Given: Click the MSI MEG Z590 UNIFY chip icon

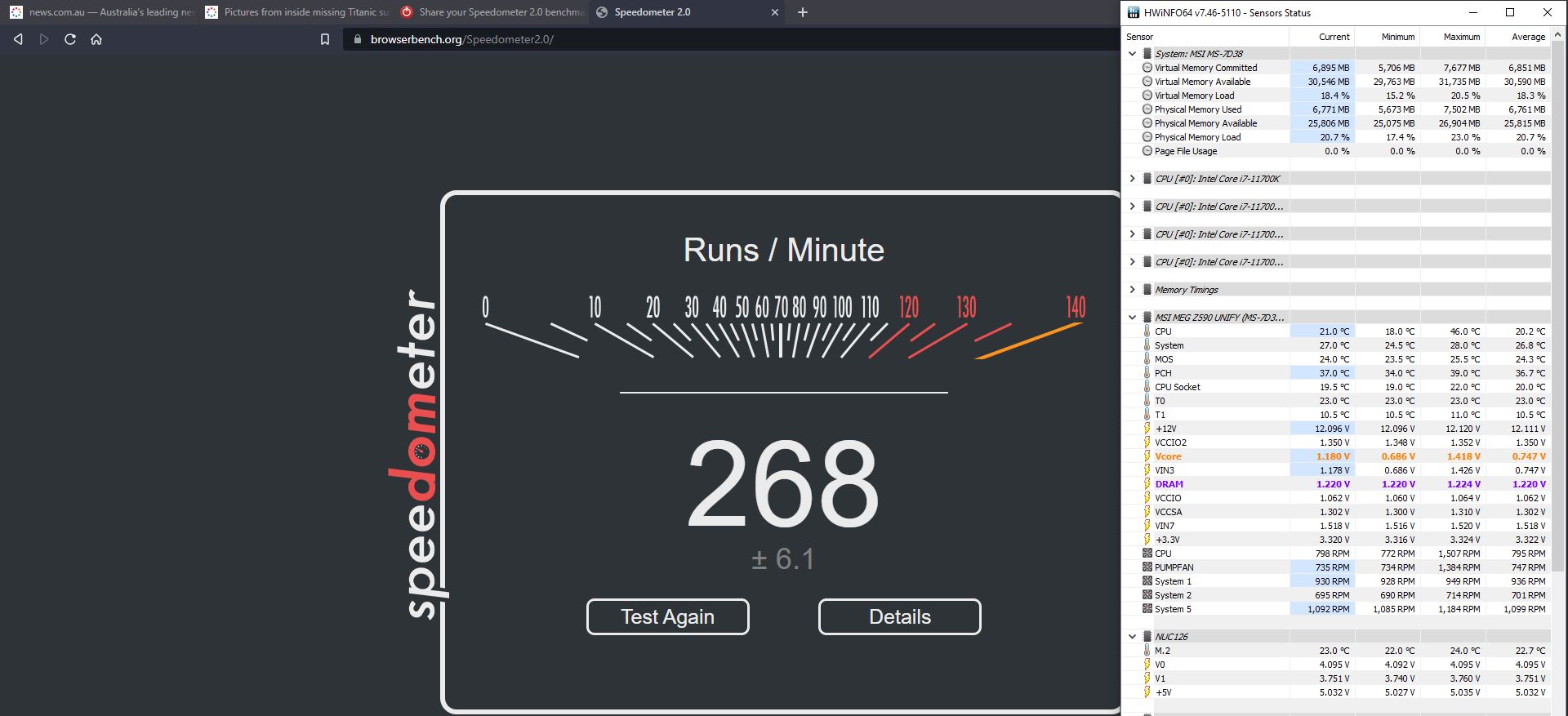Looking at the screenshot, I should (1147, 318).
